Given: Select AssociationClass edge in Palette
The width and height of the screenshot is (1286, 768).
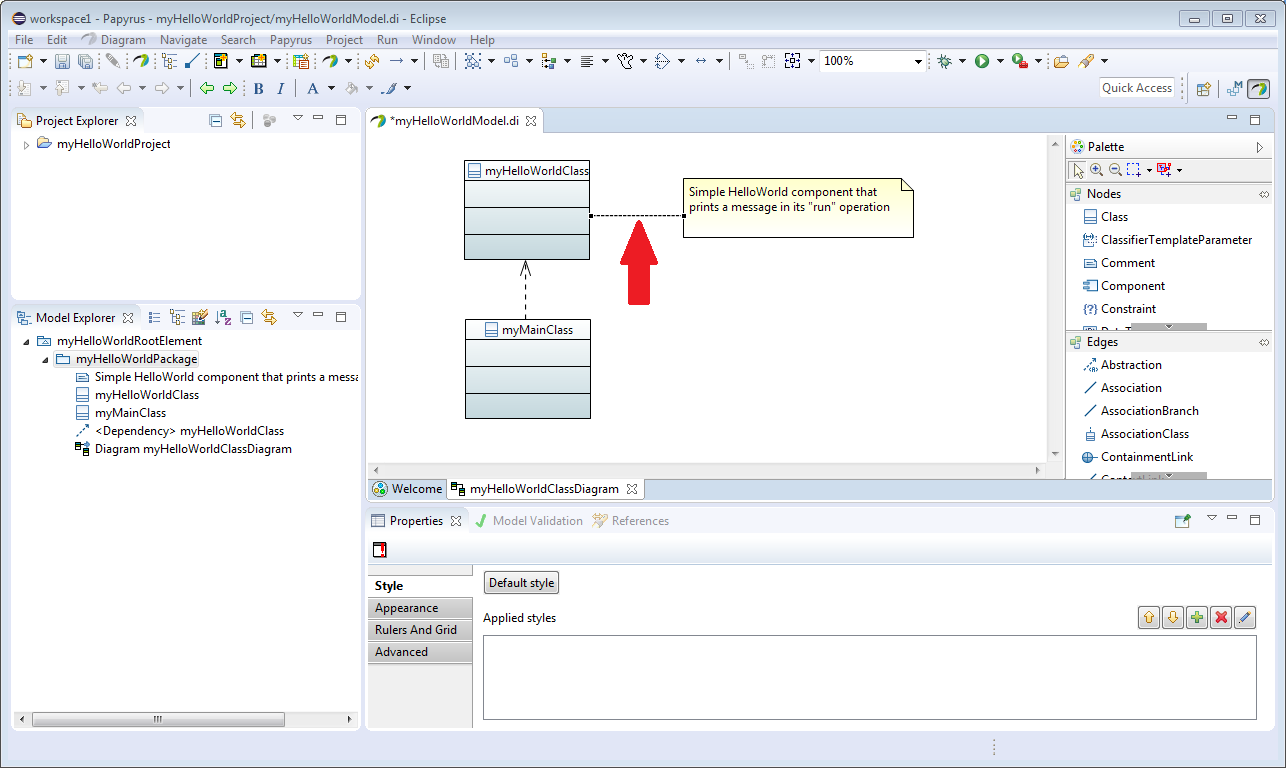Looking at the screenshot, I should coord(1136,434).
